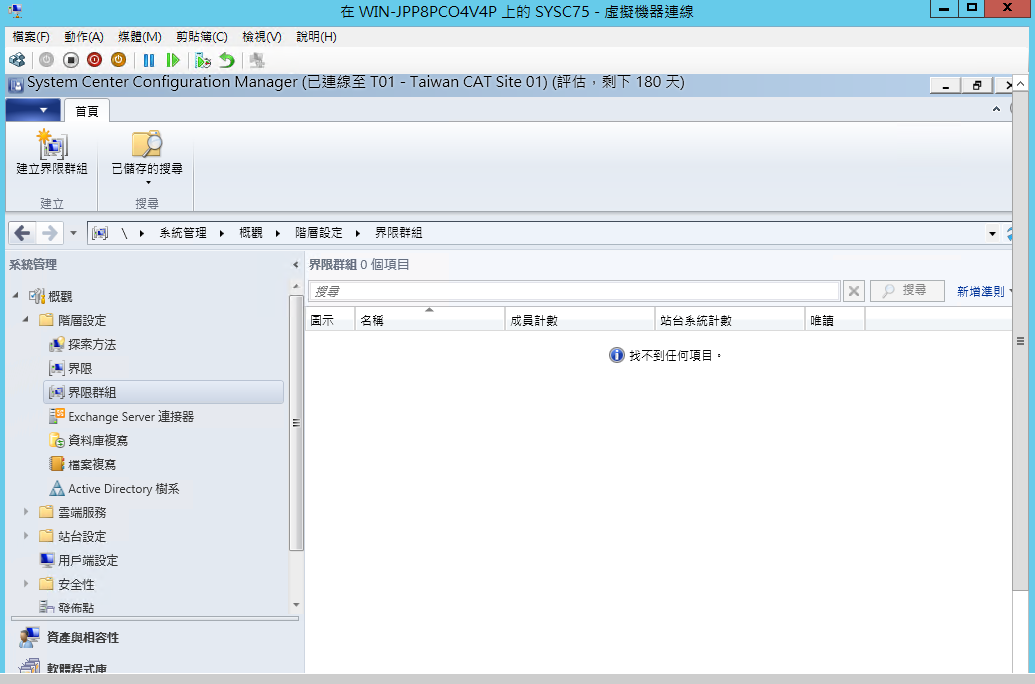
Task: Sort by the 圖示 column header
Action: (330, 320)
